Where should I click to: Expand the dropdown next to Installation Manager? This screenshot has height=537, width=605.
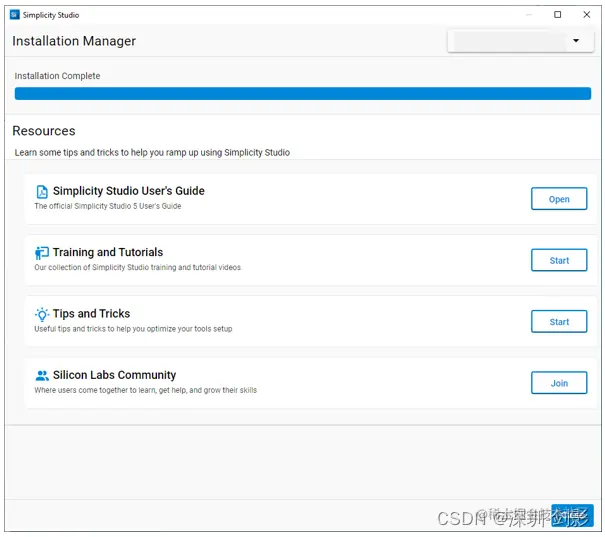tap(520, 41)
